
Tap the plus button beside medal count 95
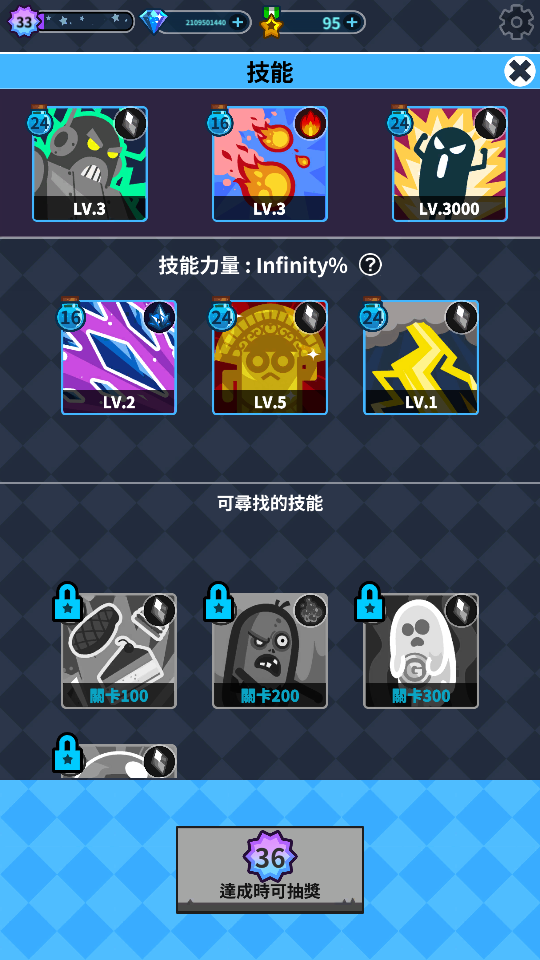point(351,23)
